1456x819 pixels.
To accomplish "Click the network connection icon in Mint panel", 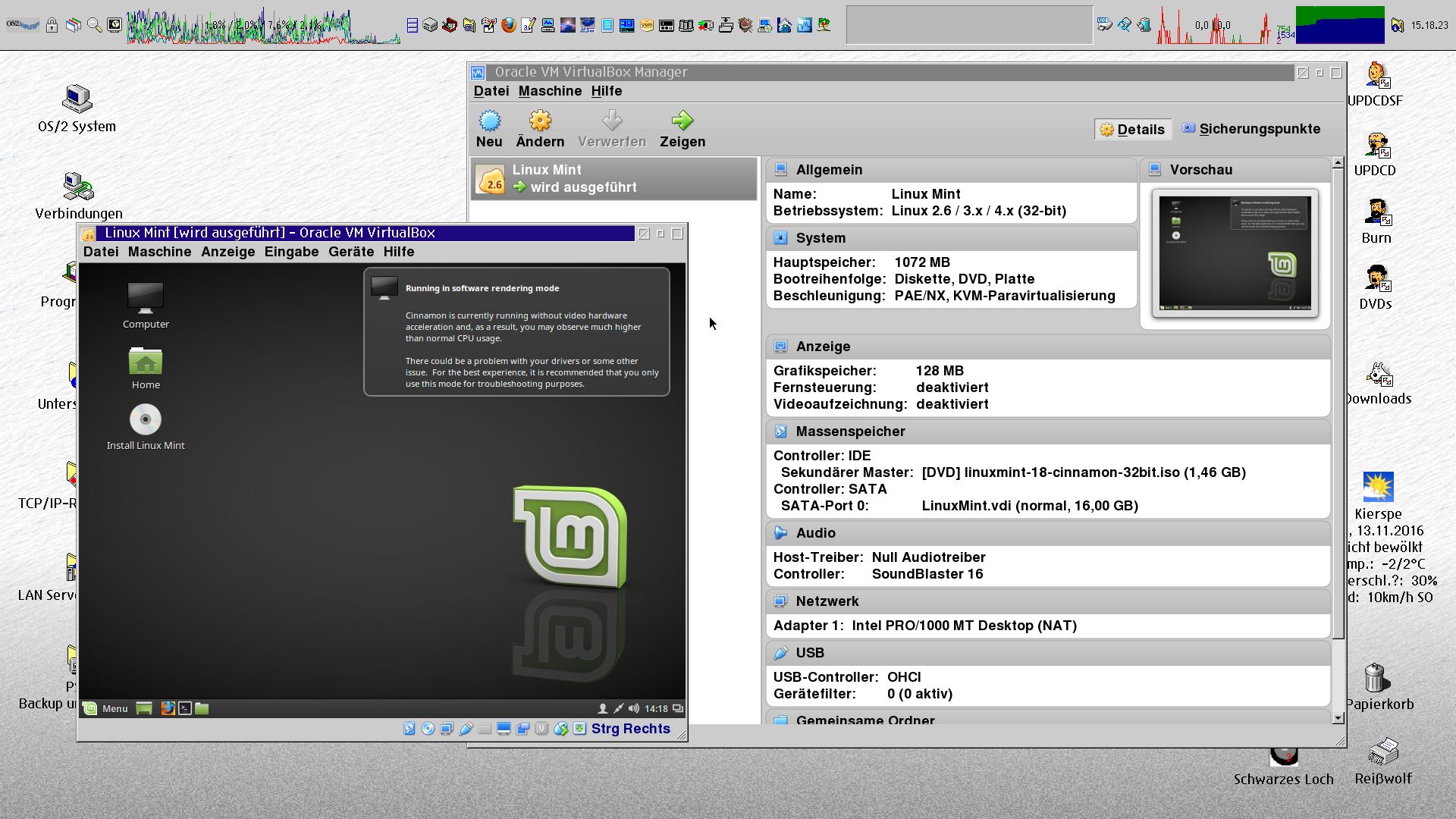I will click(618, 708).
